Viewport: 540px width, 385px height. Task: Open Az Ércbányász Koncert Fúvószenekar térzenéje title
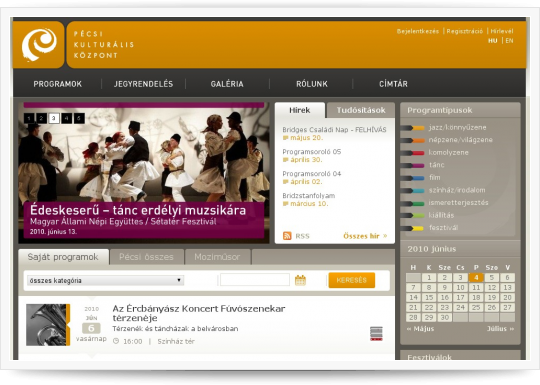(x=199, y=313)
